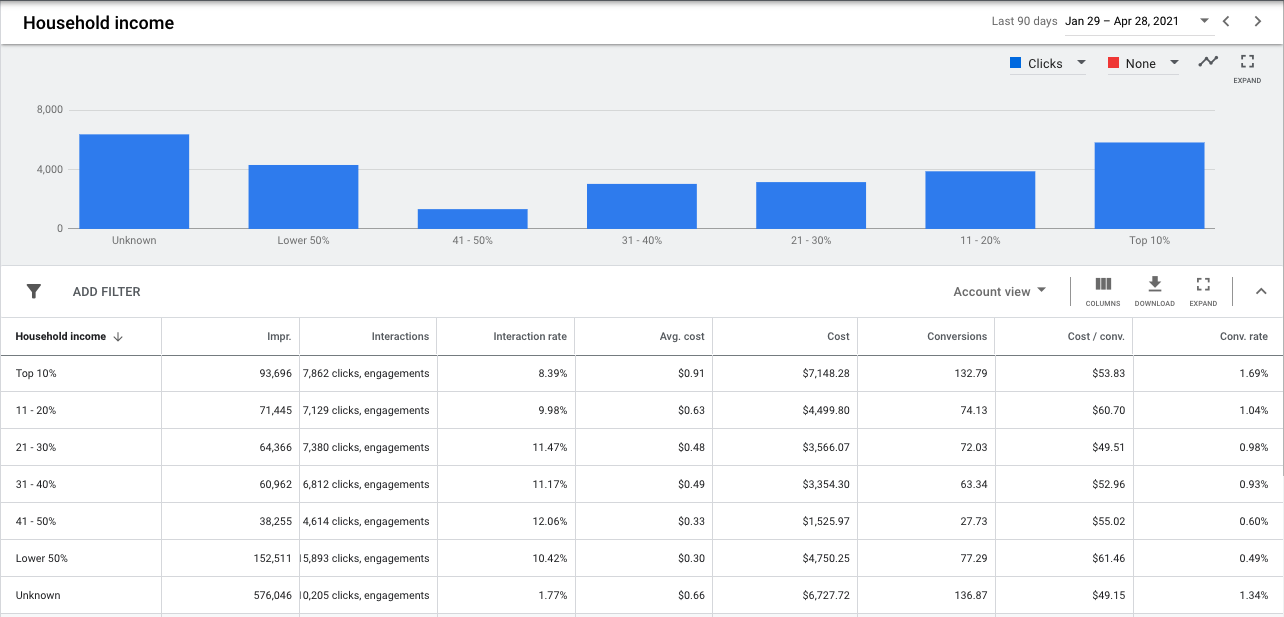This screenshot has height=617, width=1284.
Task: Open the Columns picker
Action: [1103, 291]
